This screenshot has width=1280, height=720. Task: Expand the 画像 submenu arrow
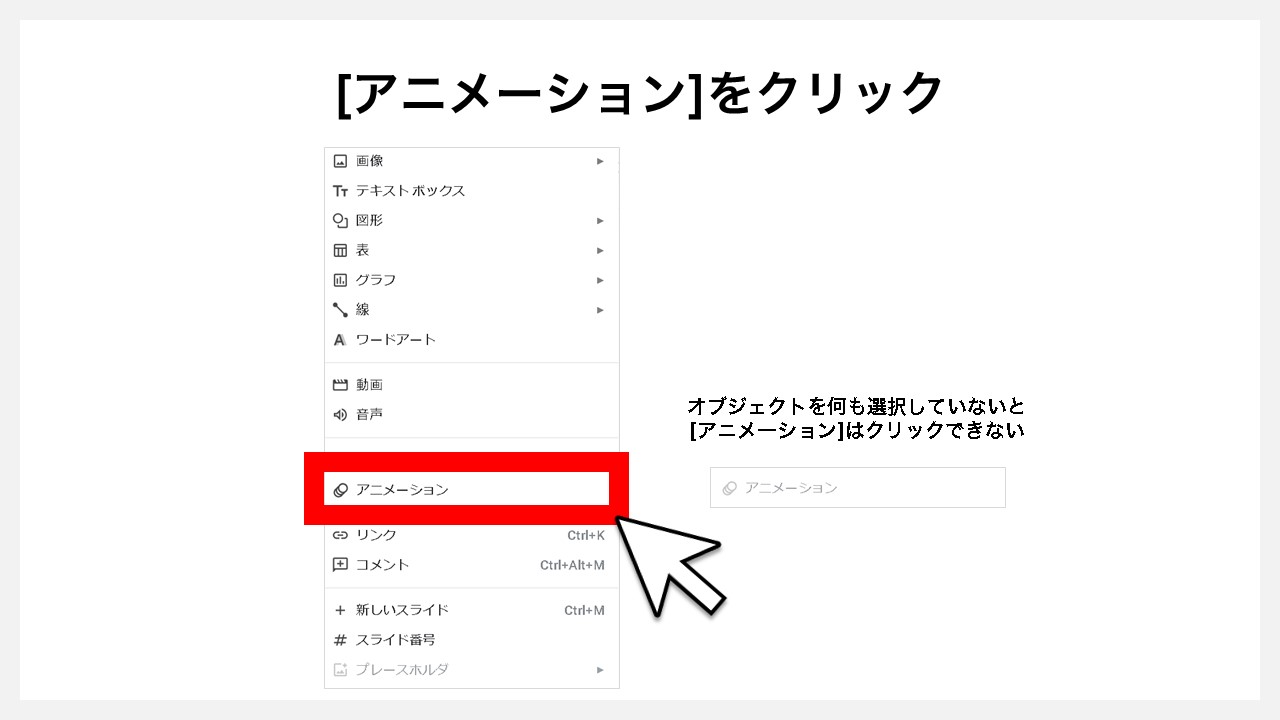tap(600, 160)
